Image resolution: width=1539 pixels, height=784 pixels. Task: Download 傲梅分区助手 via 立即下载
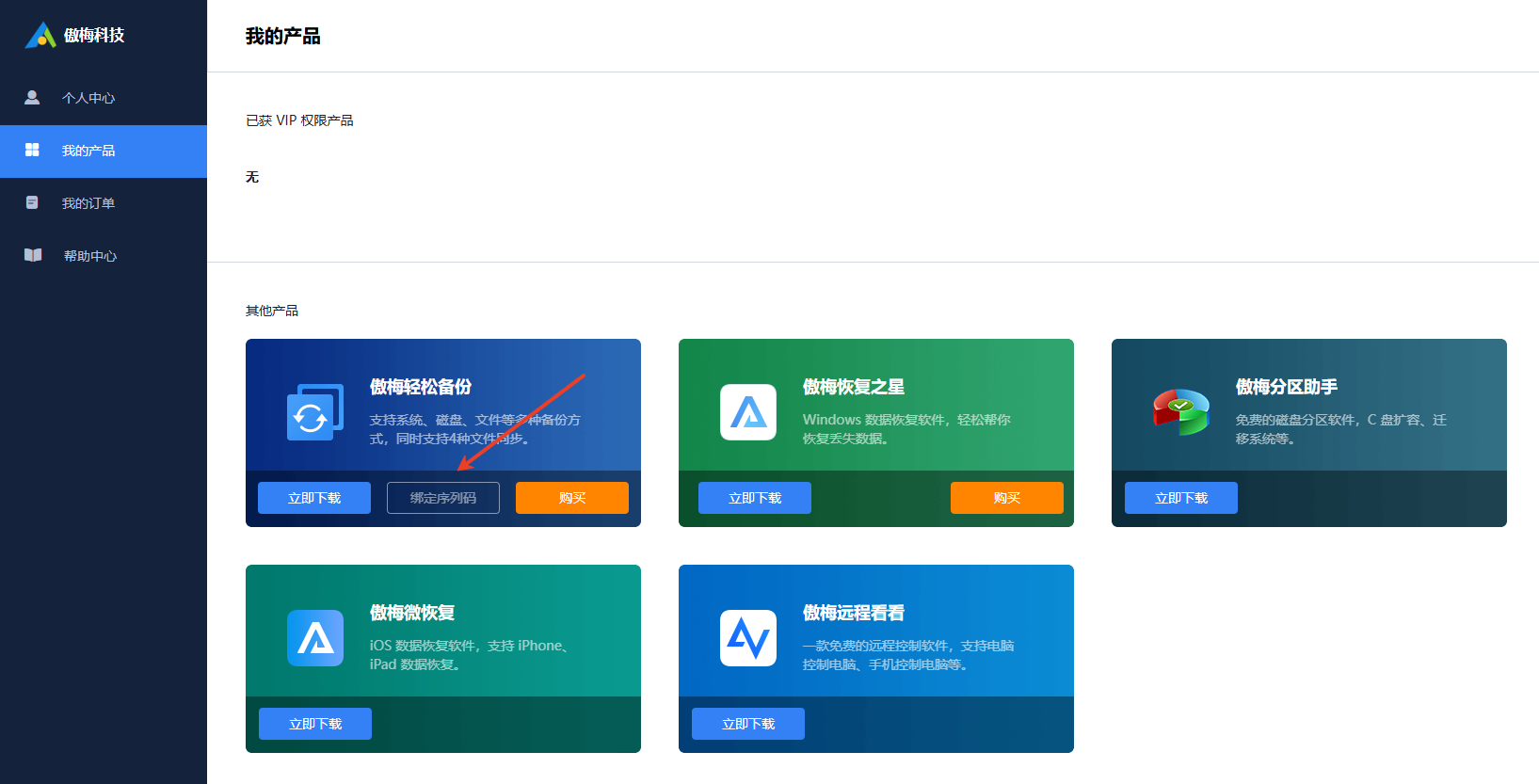click(x=1181, y=498)
